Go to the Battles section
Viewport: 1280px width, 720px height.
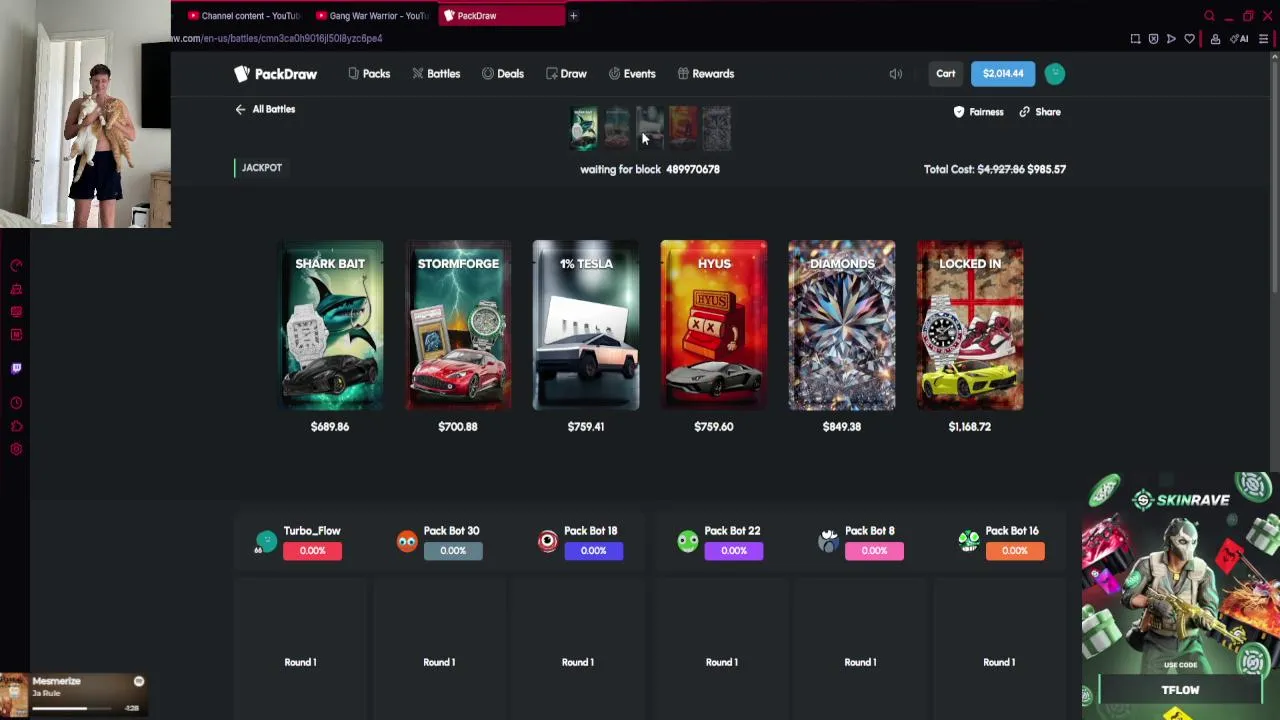click(436, 74)
